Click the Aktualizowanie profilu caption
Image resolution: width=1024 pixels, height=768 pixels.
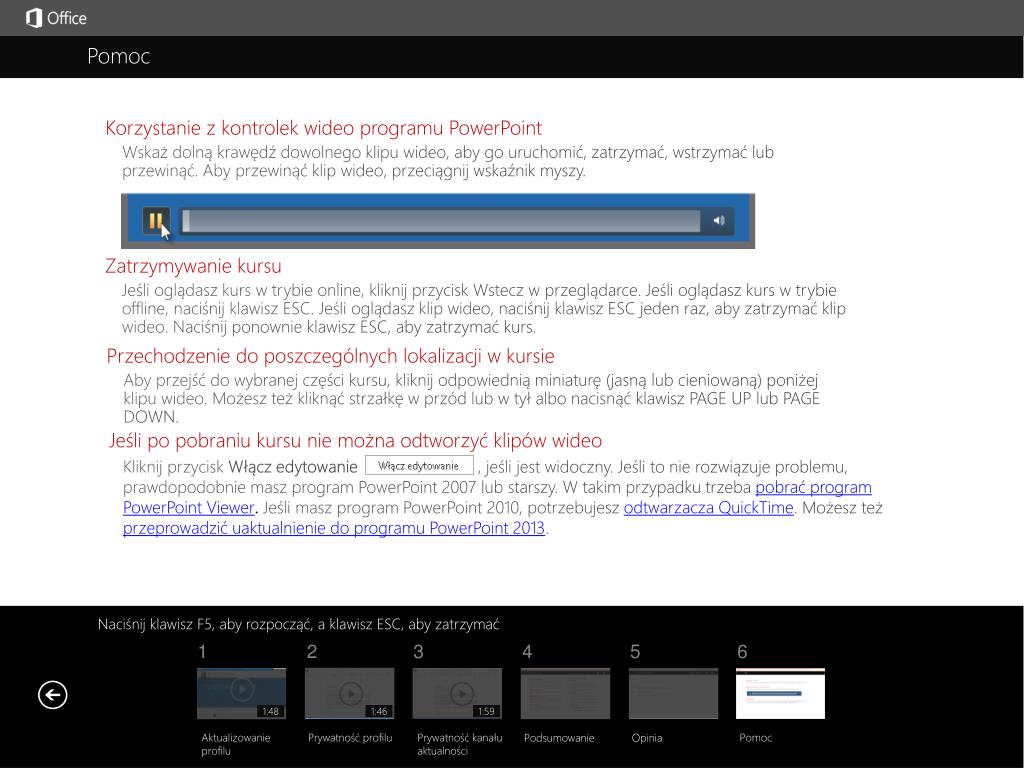(236, 744)
